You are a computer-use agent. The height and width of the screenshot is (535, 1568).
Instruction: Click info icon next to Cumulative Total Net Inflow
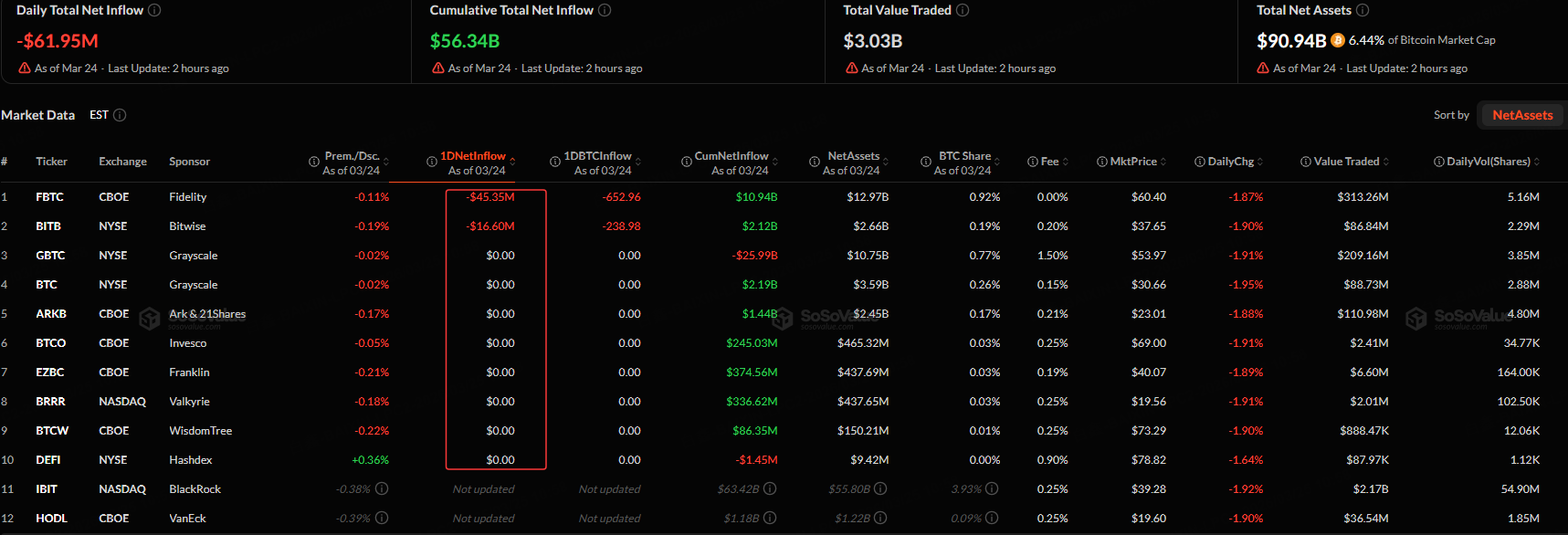[605, 10]
